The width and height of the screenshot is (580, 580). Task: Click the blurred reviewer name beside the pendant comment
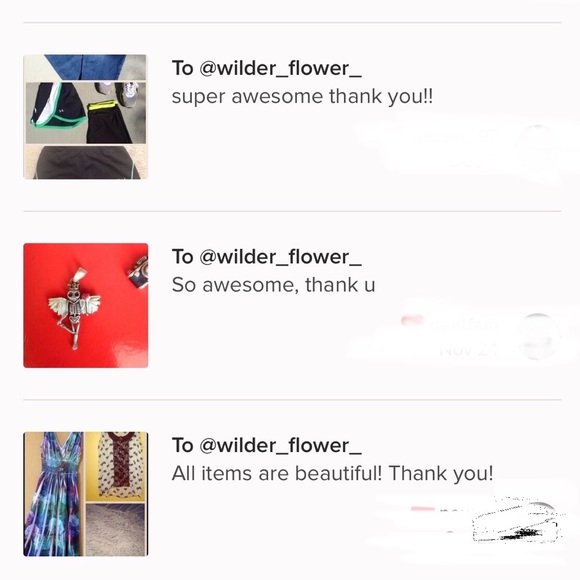[463, 325]
